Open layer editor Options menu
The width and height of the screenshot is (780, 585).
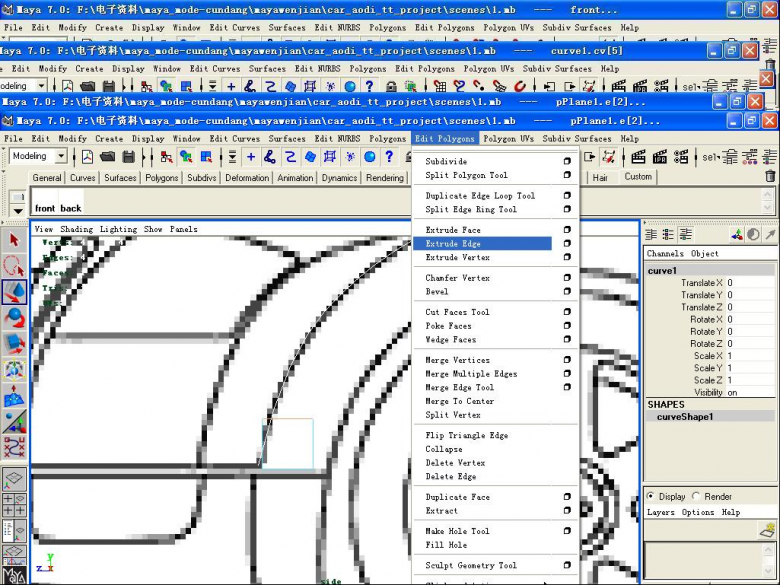pos(698,512)
